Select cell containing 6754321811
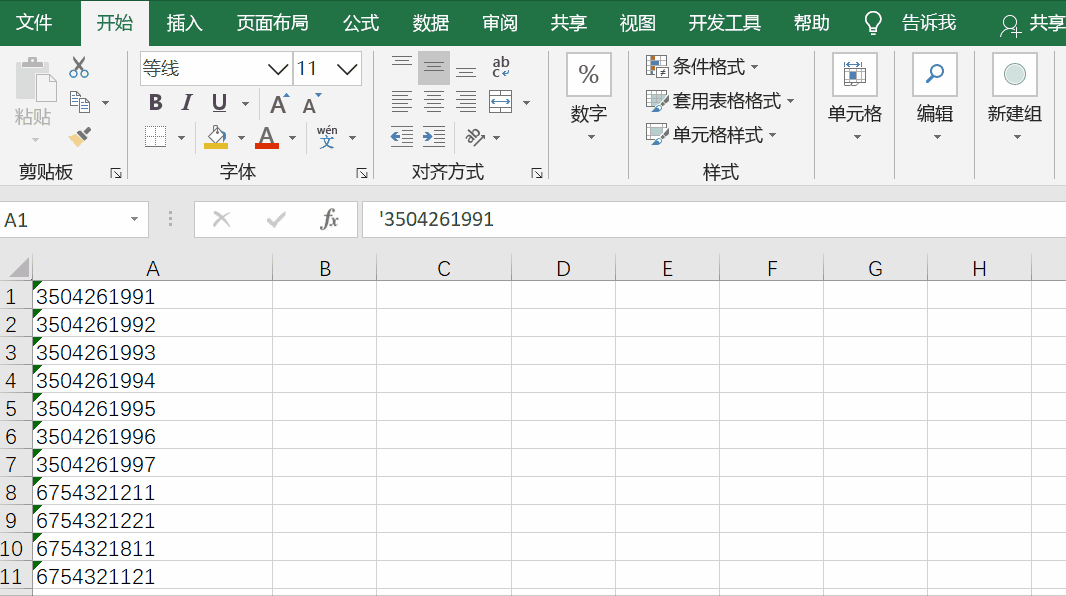Image resolution: width=1066 pixels, height=596 pixels. 152,548
